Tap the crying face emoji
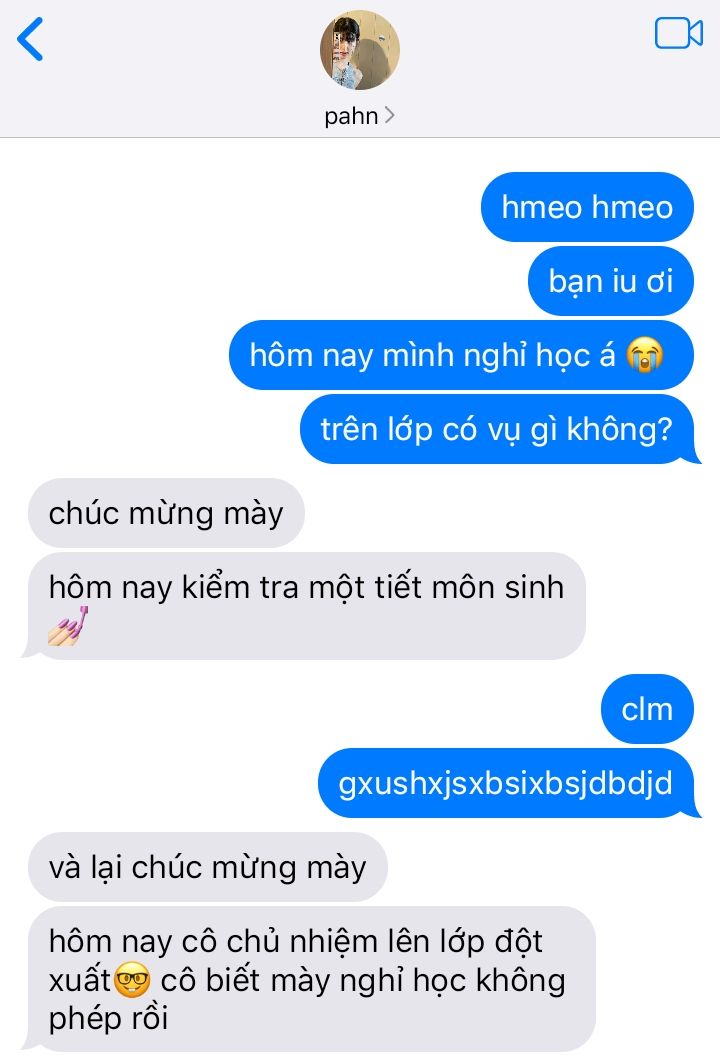Viewport: 720px width, 1058px height. click(x=644, y=354)
